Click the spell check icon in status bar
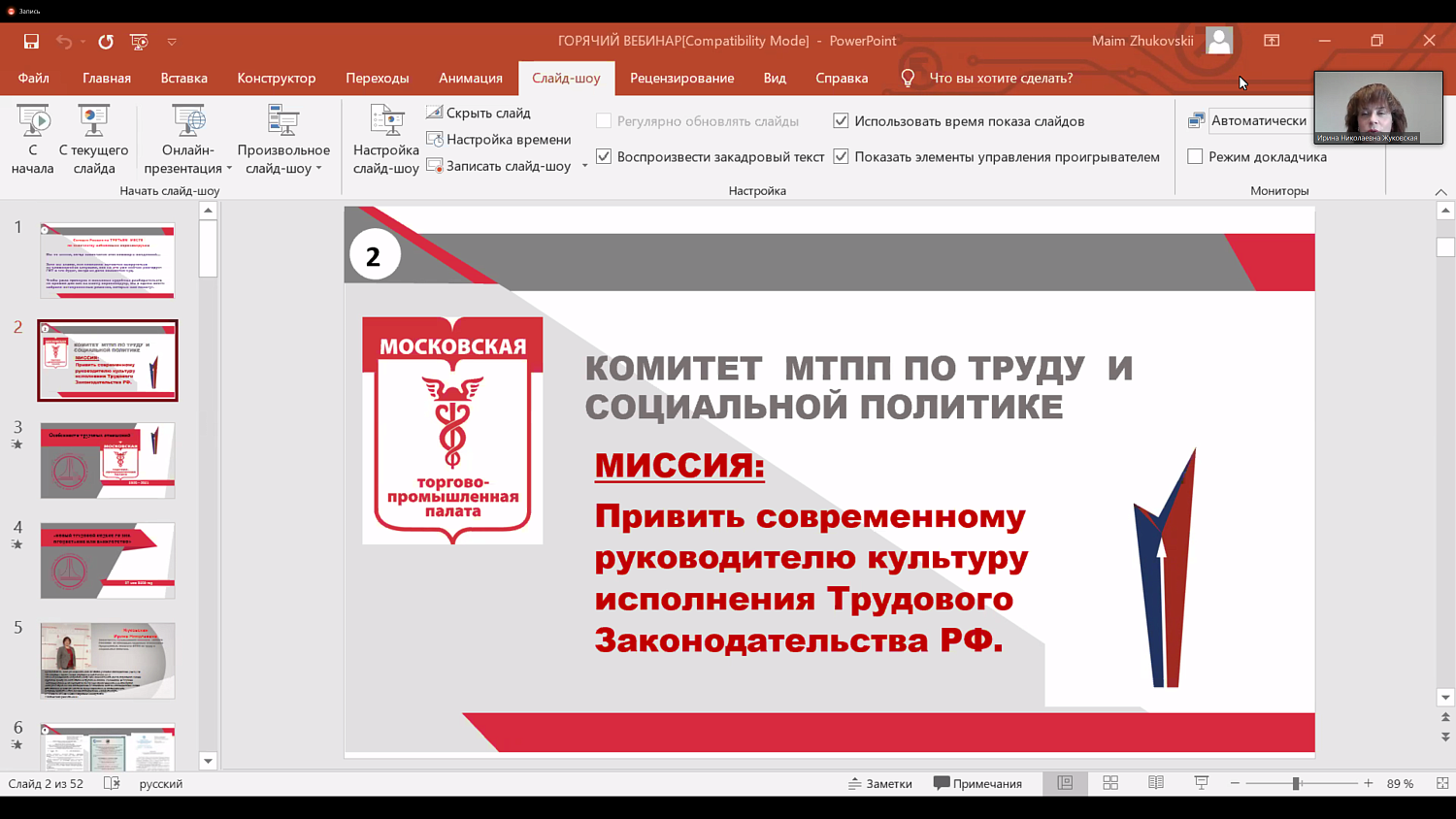 coord(112,783)
